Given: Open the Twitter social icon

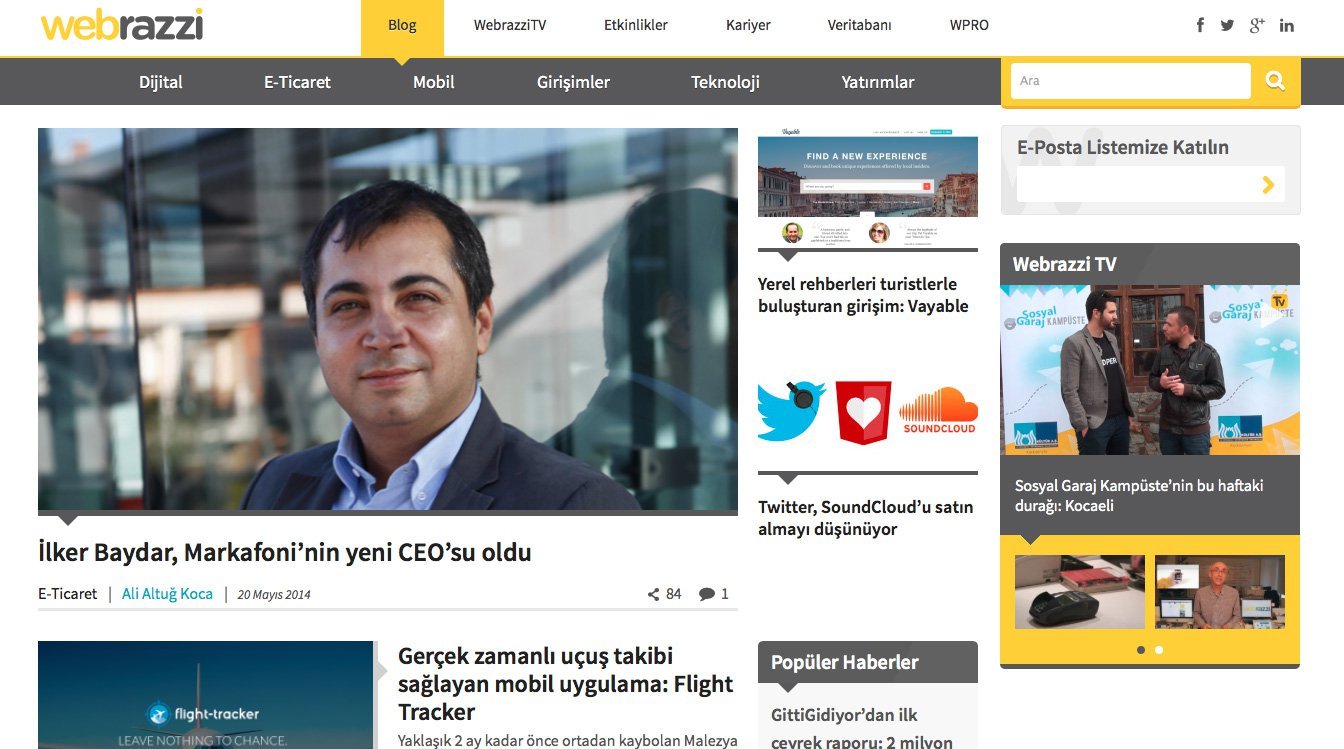Looking at the screenshot, I should [1227, 25].
